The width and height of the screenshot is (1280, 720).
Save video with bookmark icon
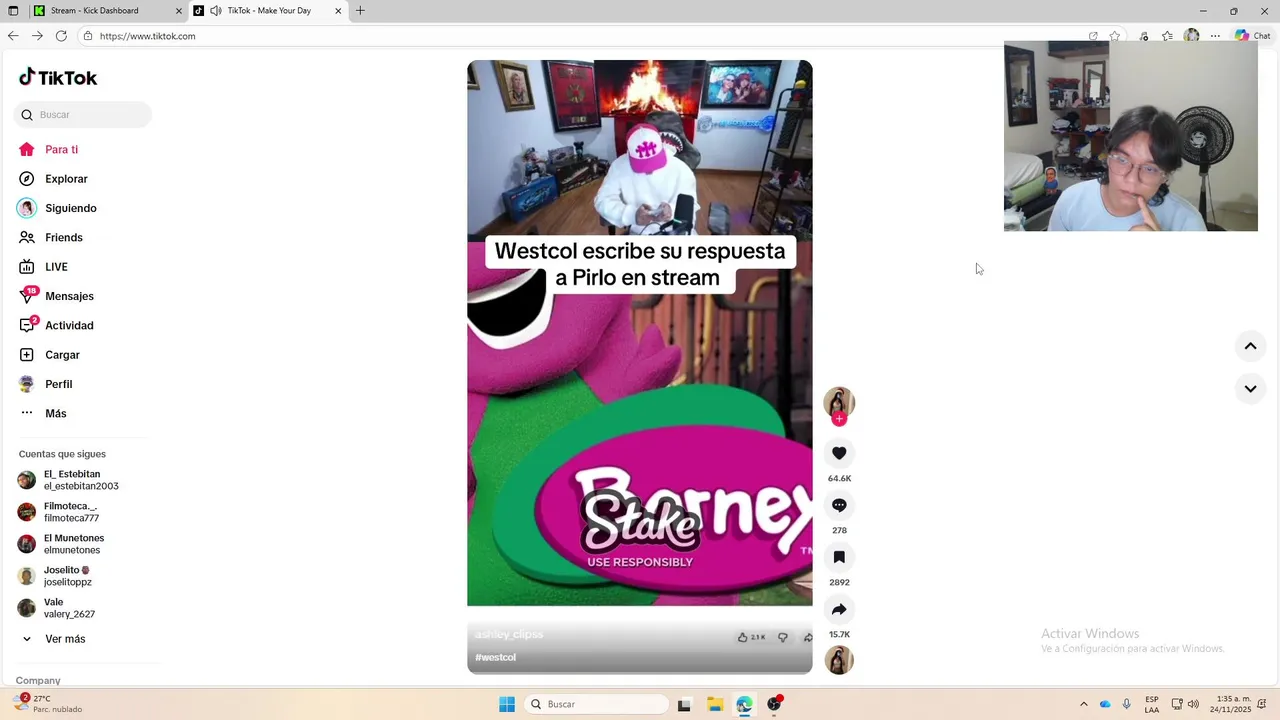point(839,557)
